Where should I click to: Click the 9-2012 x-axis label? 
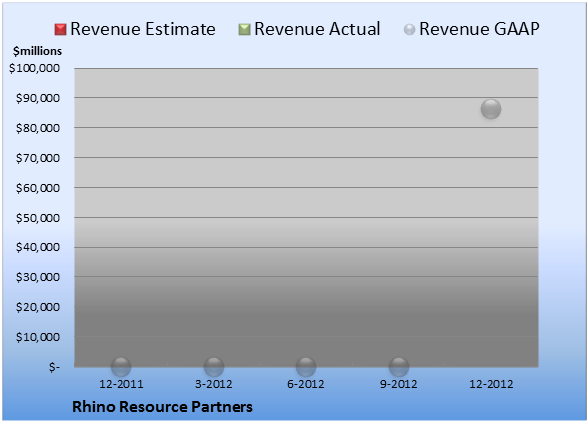pos(399,384)
